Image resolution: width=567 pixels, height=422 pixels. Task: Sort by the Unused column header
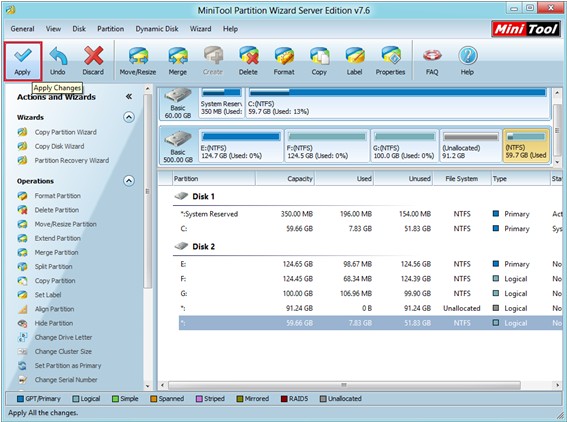click(403, 178)
